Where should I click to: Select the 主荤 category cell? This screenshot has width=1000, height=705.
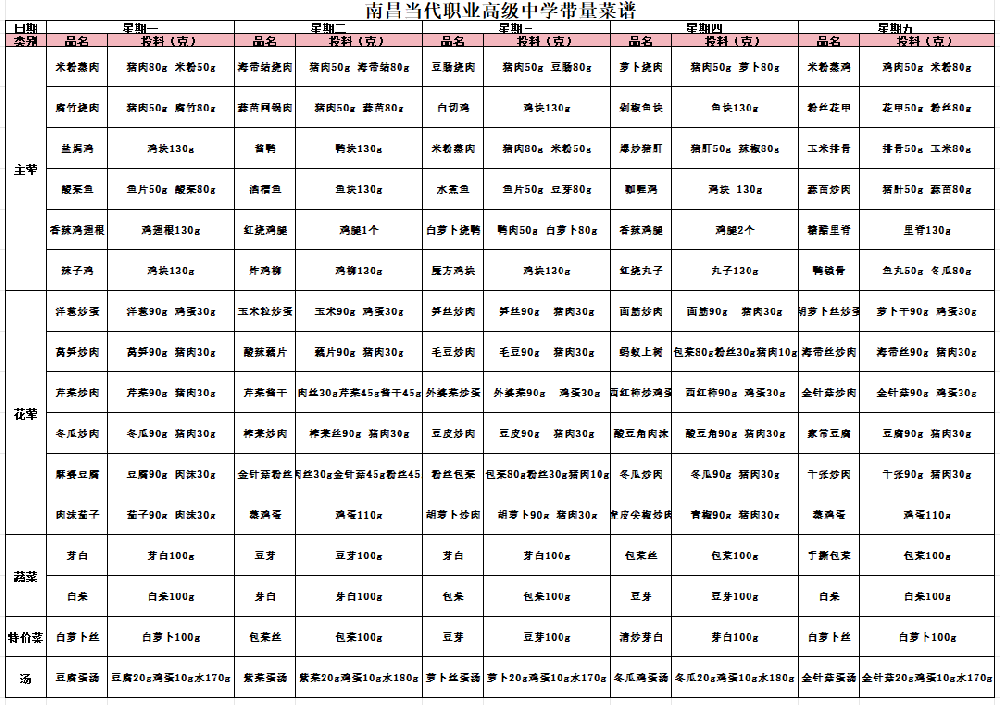point(25,169)
